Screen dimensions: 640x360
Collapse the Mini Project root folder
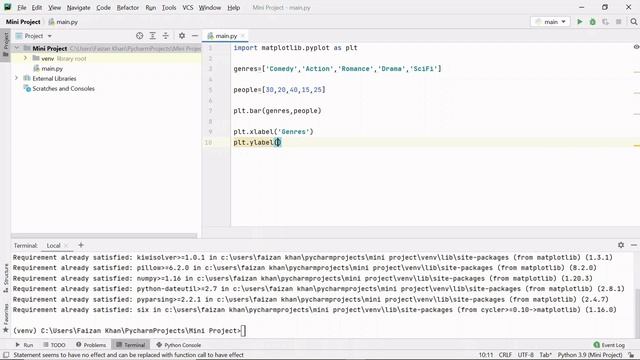click(x=17, y=48)
